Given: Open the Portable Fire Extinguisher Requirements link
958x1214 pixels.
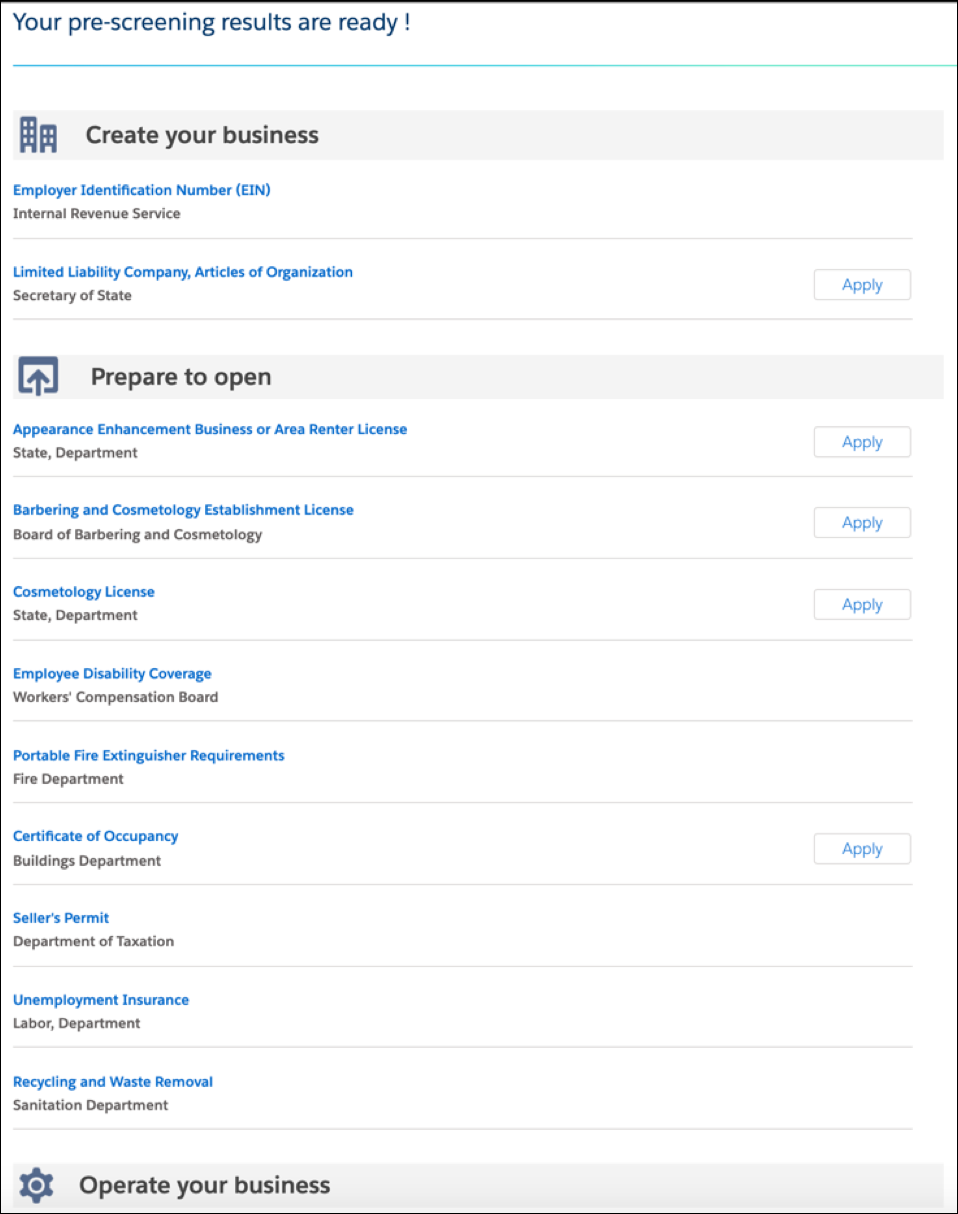Looking at the screenshot, I should tap(148, 755).
